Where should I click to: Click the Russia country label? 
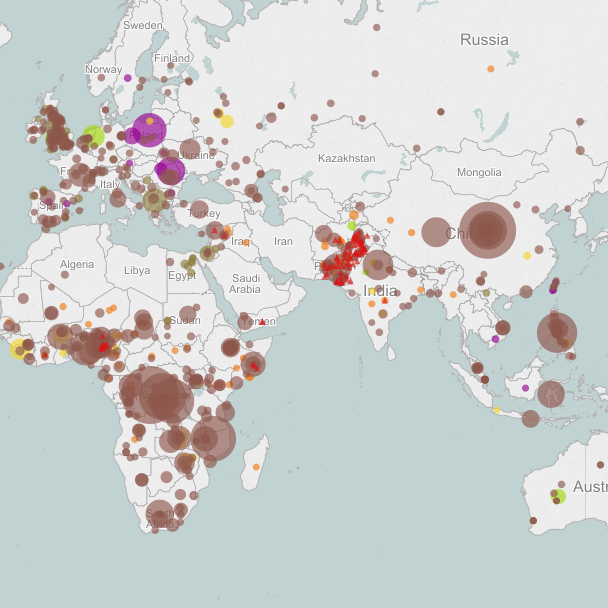click(x=484, y=40)
